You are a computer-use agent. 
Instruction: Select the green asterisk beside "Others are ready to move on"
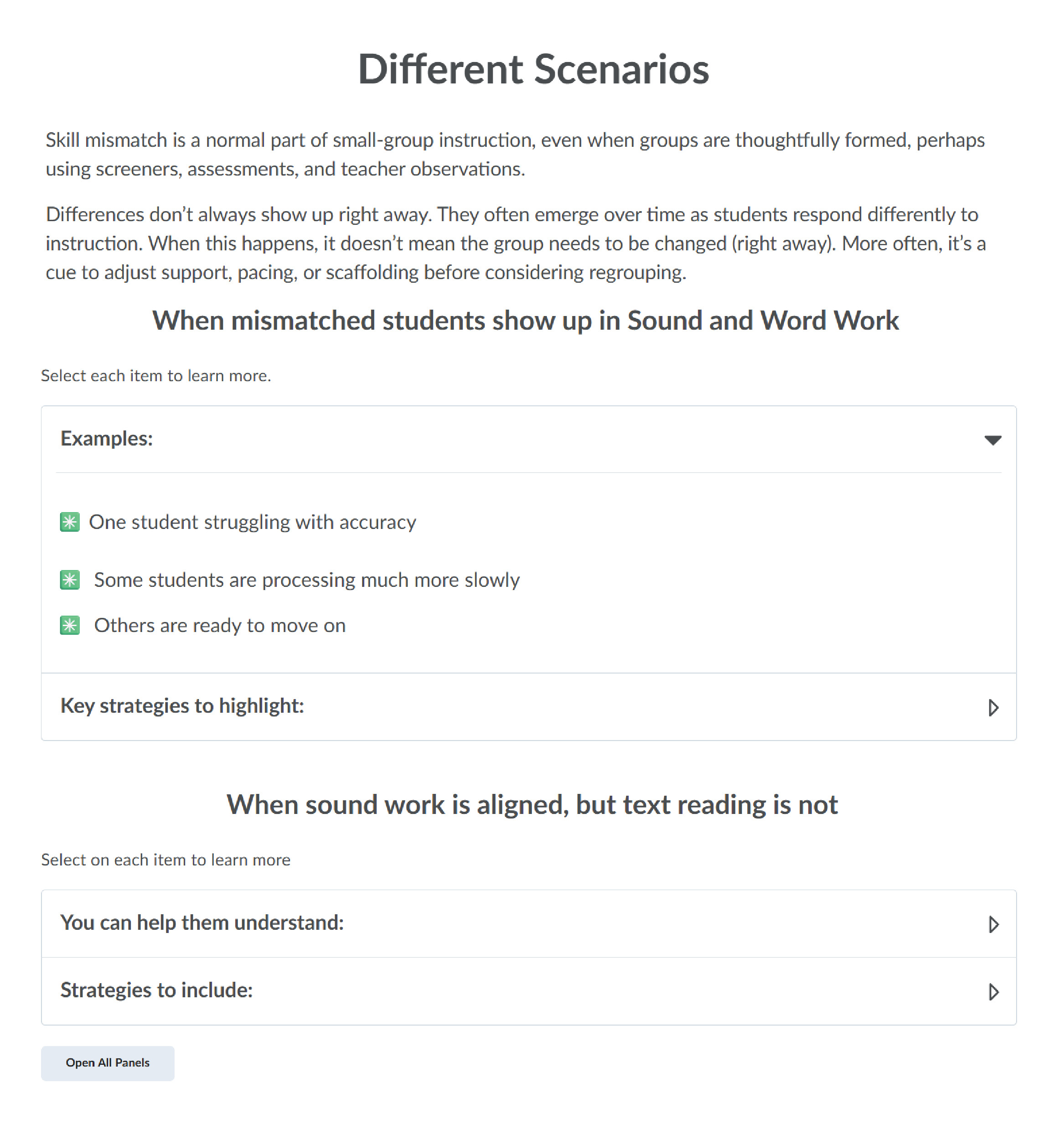69,626
